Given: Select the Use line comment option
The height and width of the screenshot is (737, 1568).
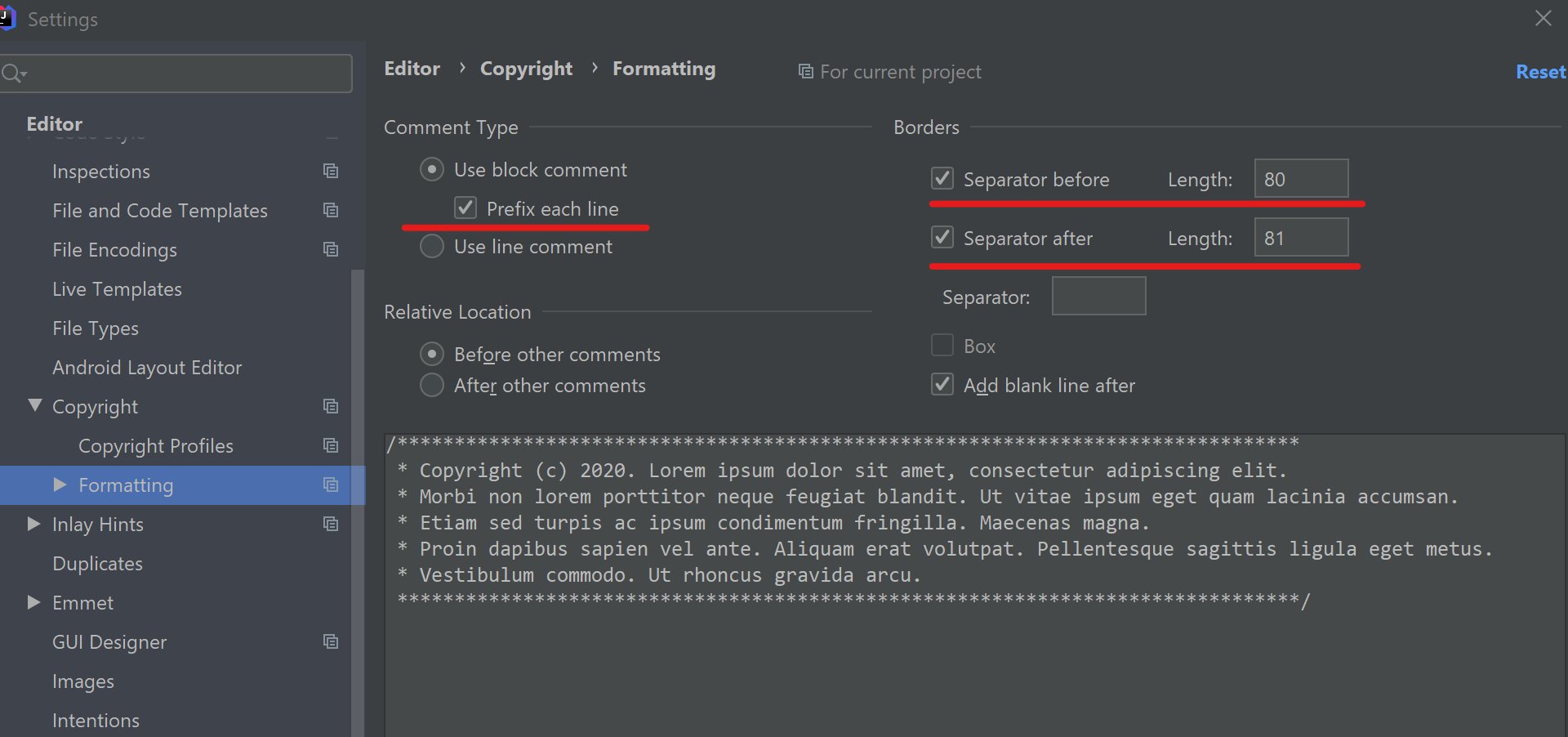Looking at the screenshot, I should pos(432,246).
